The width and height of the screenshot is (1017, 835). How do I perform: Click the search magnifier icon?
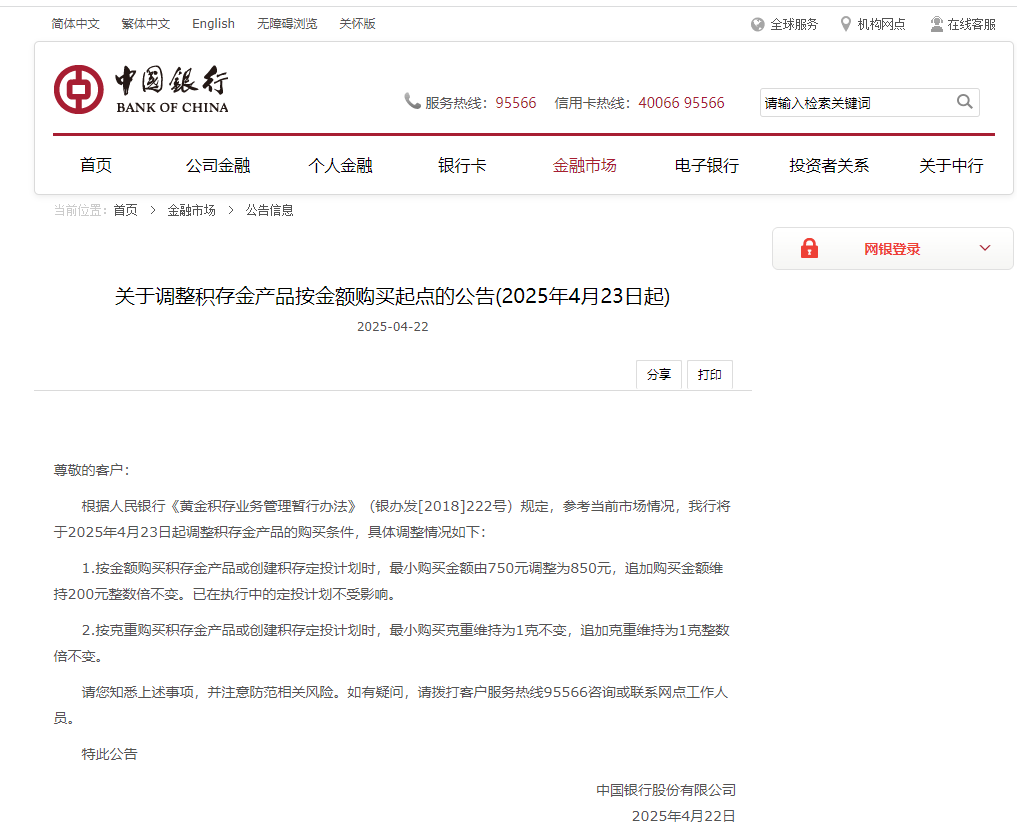click(x=964, y=102)
